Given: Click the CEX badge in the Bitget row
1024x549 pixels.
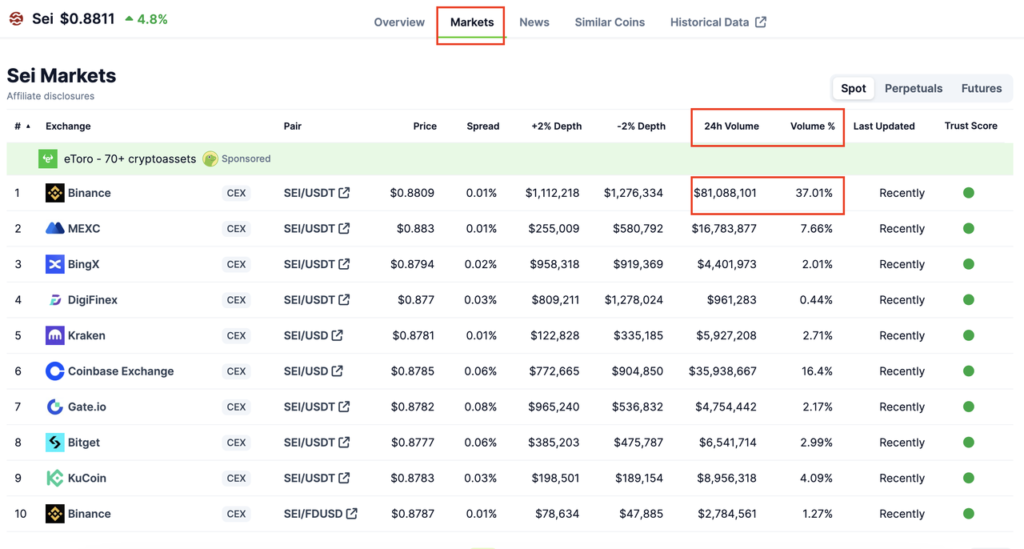Looking at the screenshot, I should [236, 442].
